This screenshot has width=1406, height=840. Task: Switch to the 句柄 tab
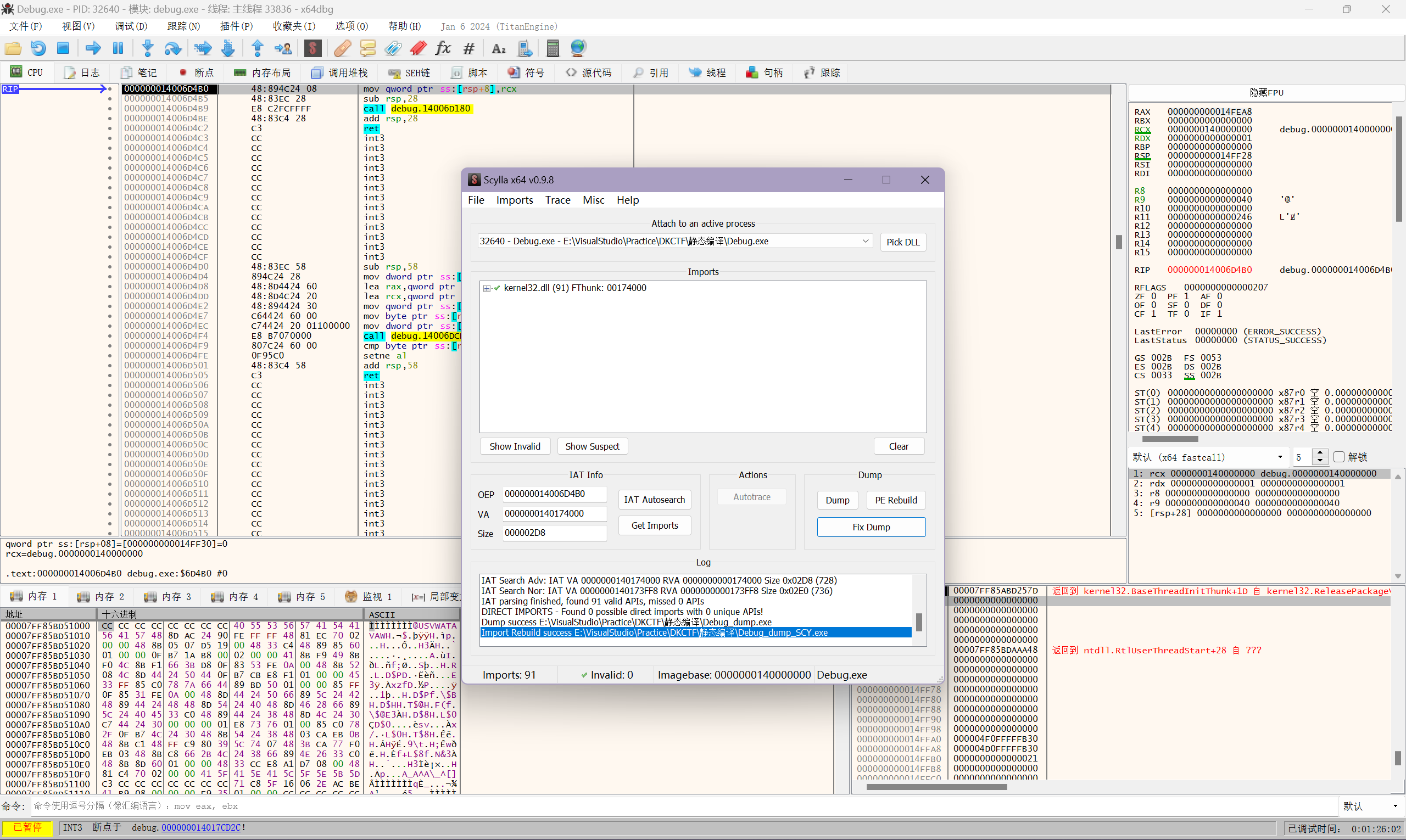[765, 72]
